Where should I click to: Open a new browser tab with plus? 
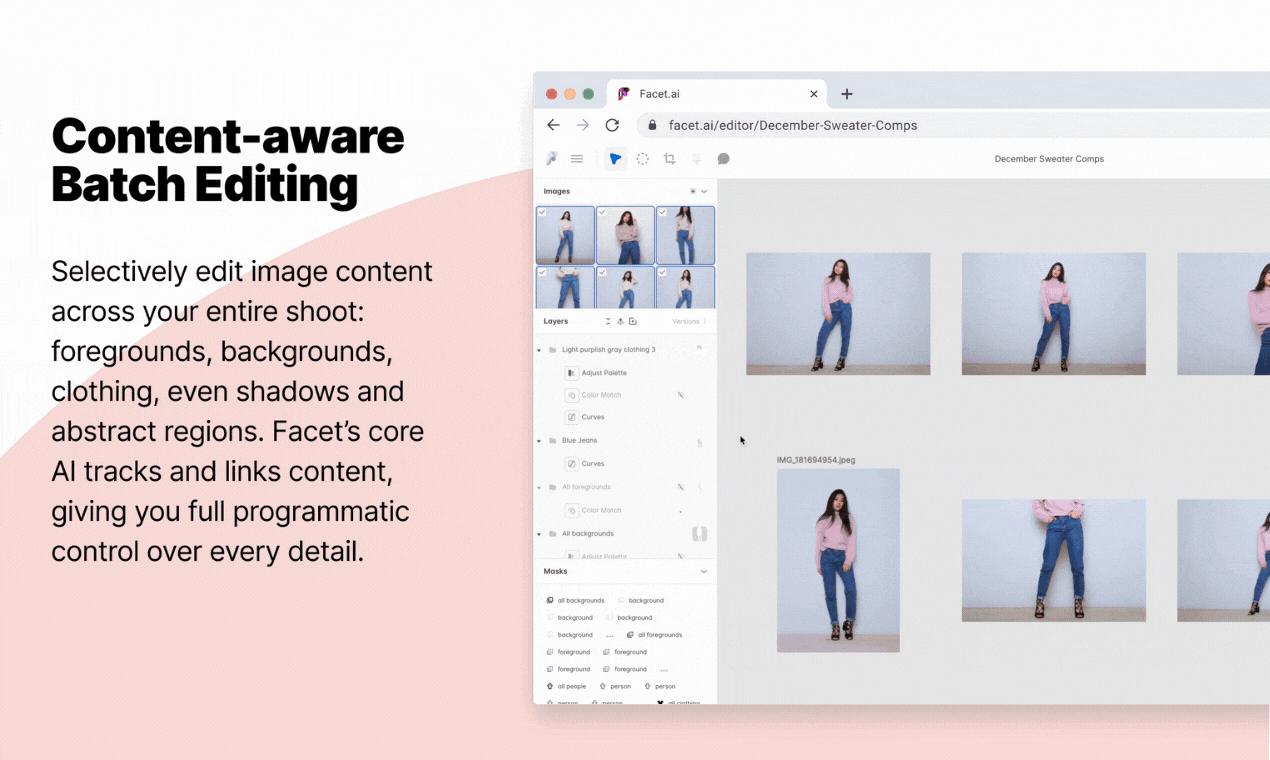click(847, 94)
